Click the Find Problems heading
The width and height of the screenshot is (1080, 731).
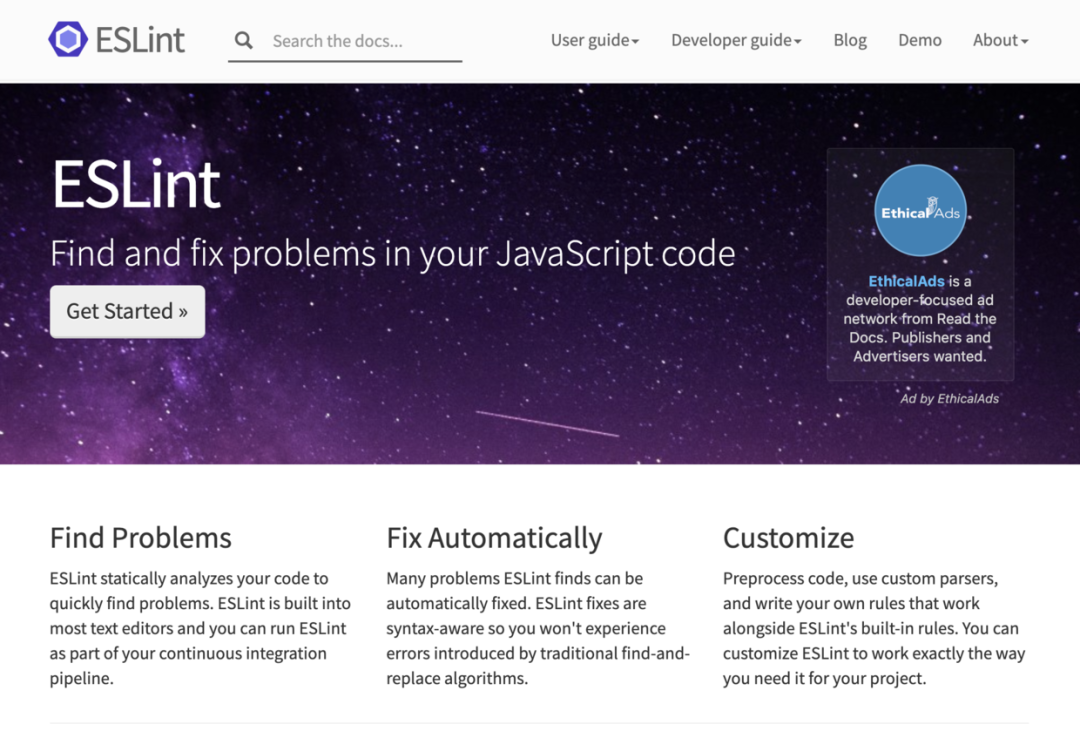(141, 538)
